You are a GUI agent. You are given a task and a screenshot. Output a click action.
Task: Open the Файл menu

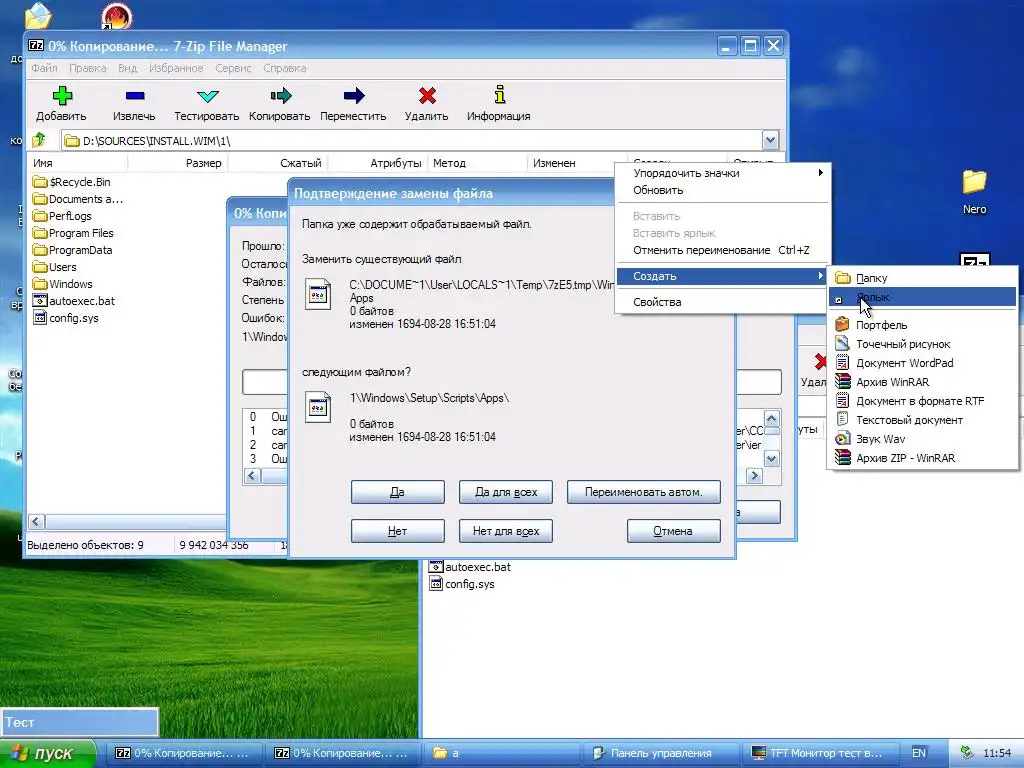(x=44, y=68)
